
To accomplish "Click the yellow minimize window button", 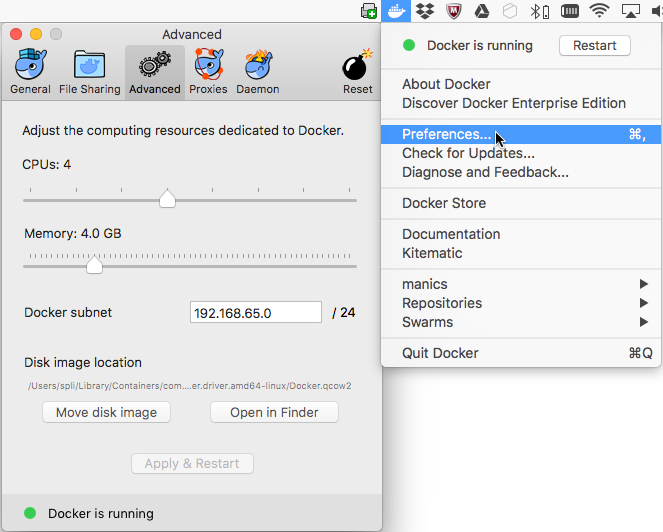I will pyautogui.click(x=36, y=34).
